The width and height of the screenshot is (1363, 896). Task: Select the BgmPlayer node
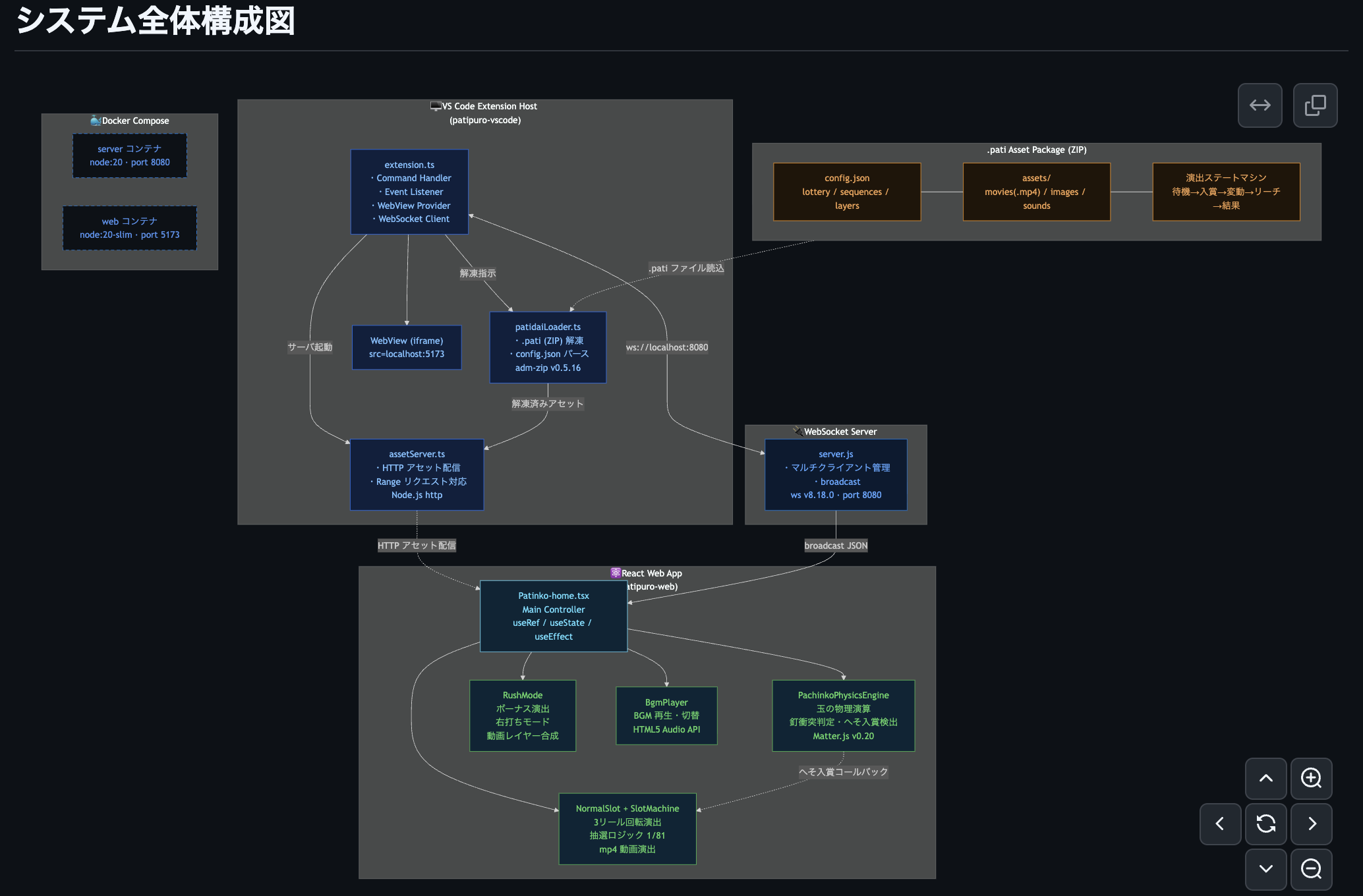click(666, 715)
